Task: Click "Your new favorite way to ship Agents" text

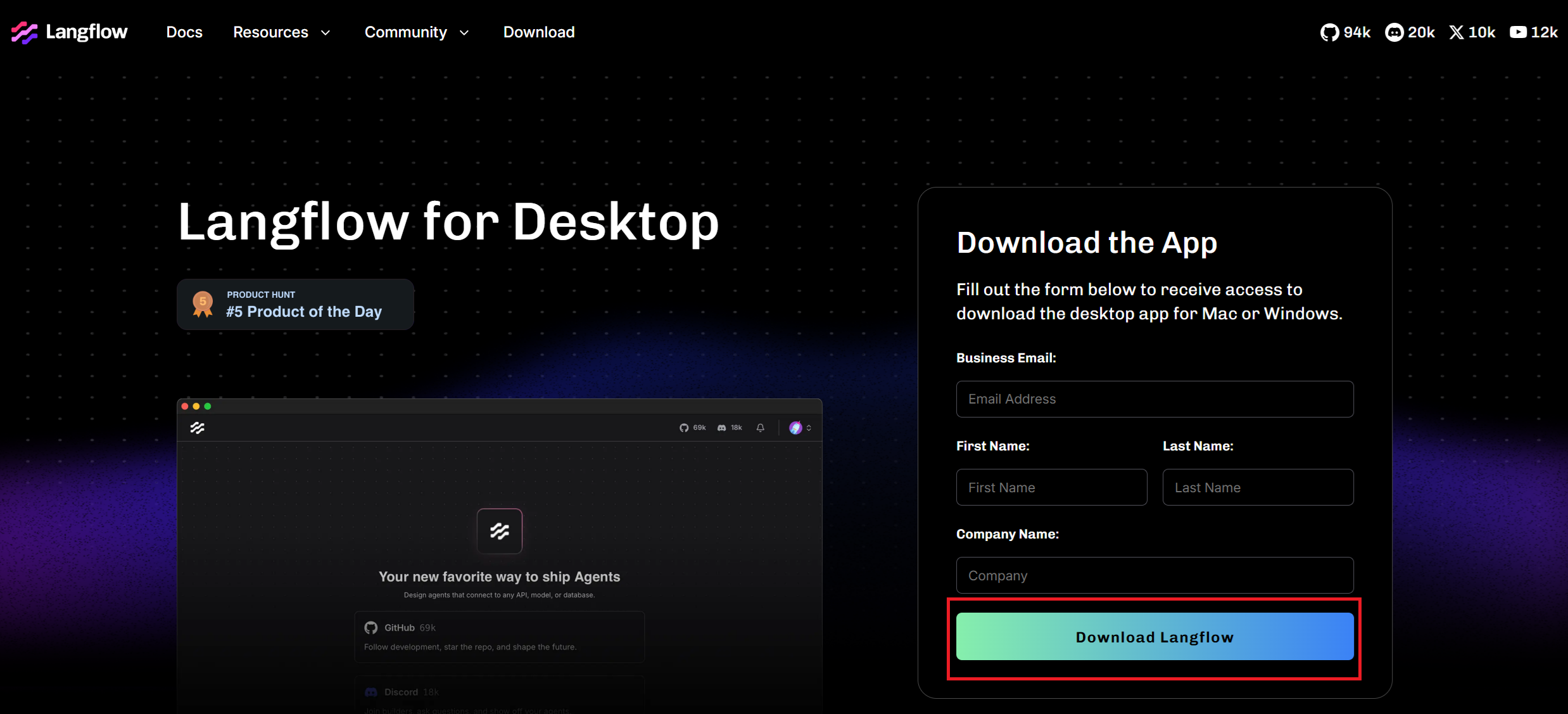Action: 500,577
